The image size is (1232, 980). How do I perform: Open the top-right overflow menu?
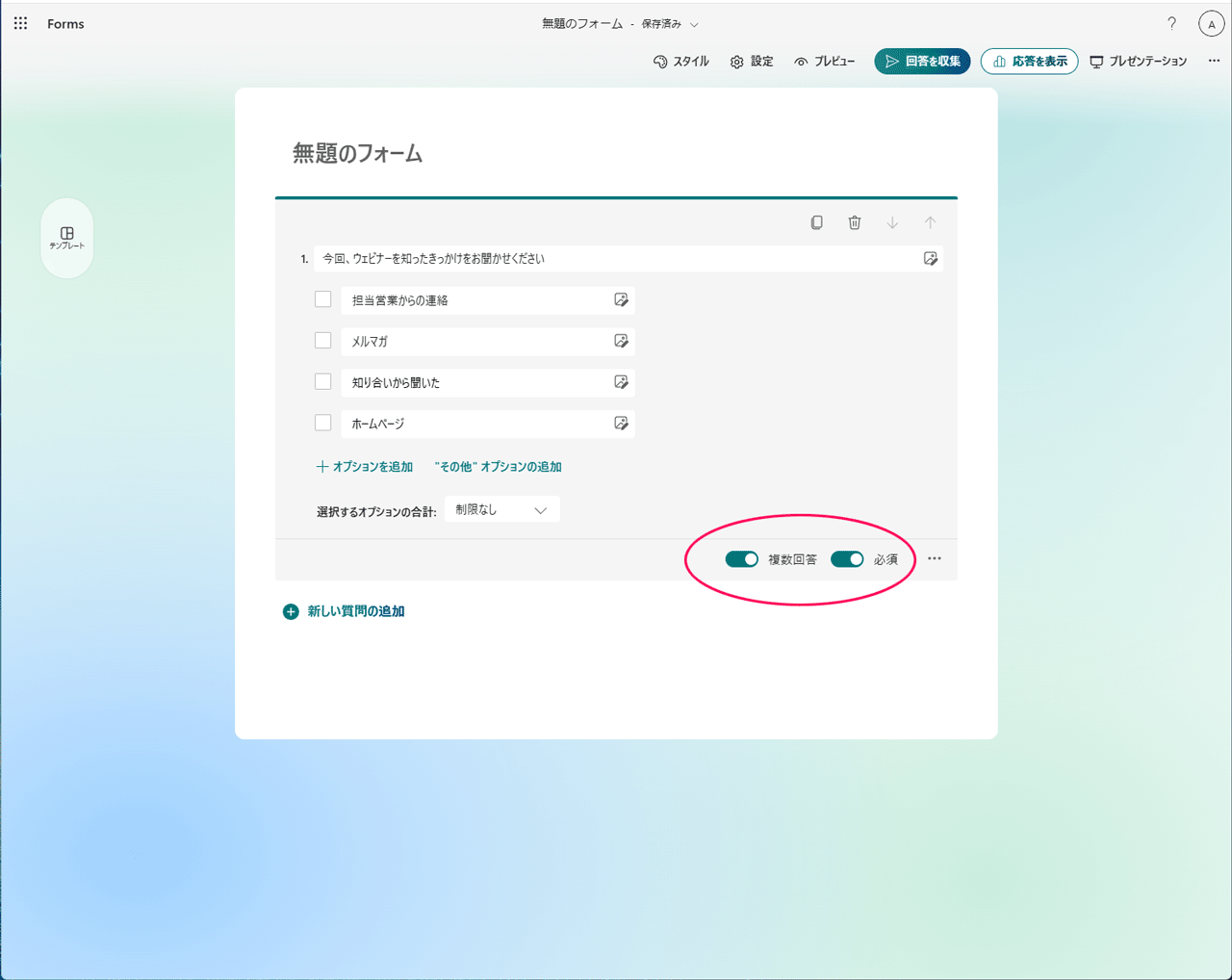[1214, 60]
